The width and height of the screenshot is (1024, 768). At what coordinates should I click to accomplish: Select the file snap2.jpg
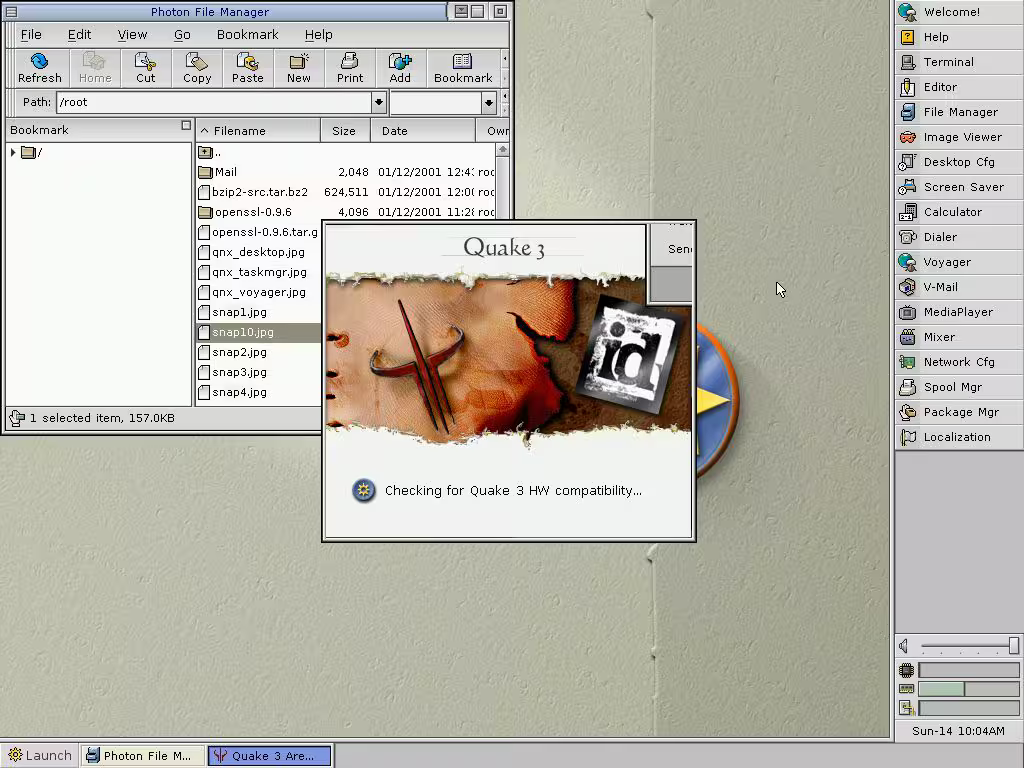239,352
